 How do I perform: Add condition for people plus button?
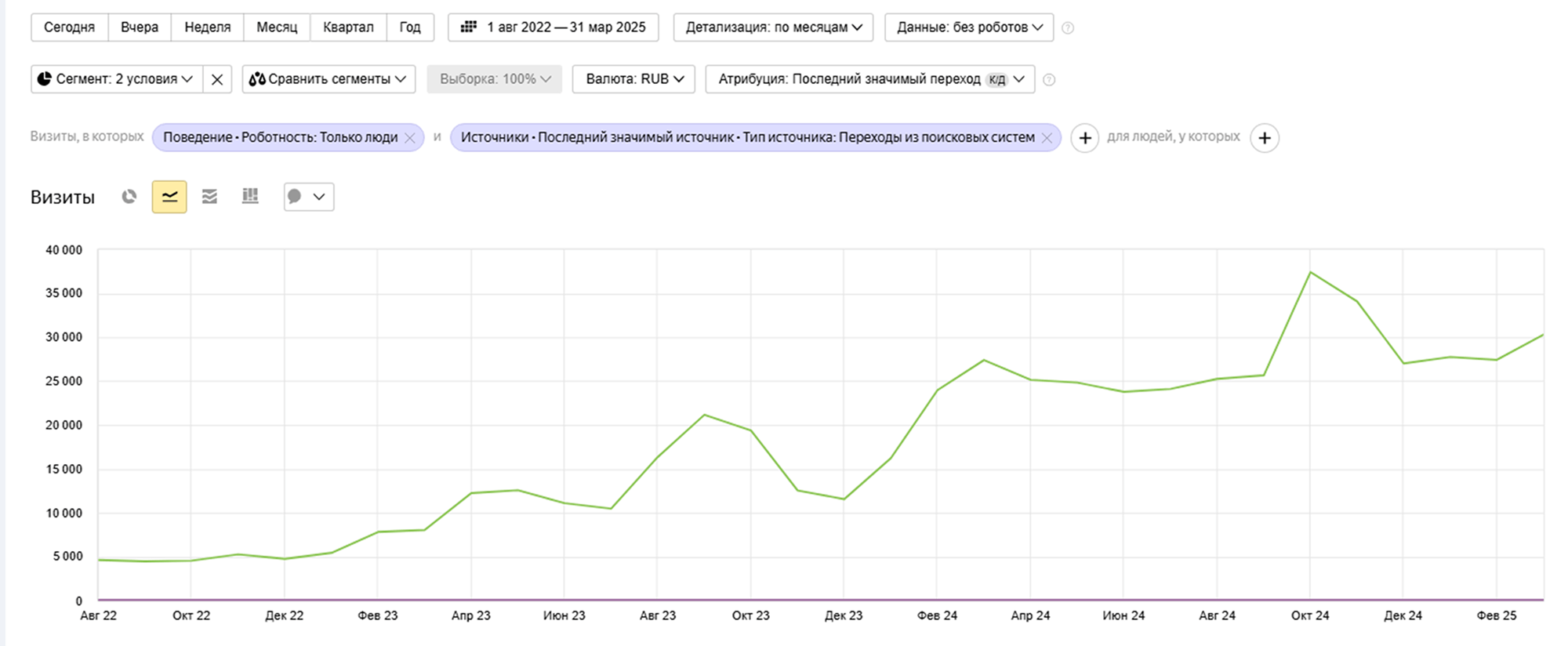[1265, 138]
